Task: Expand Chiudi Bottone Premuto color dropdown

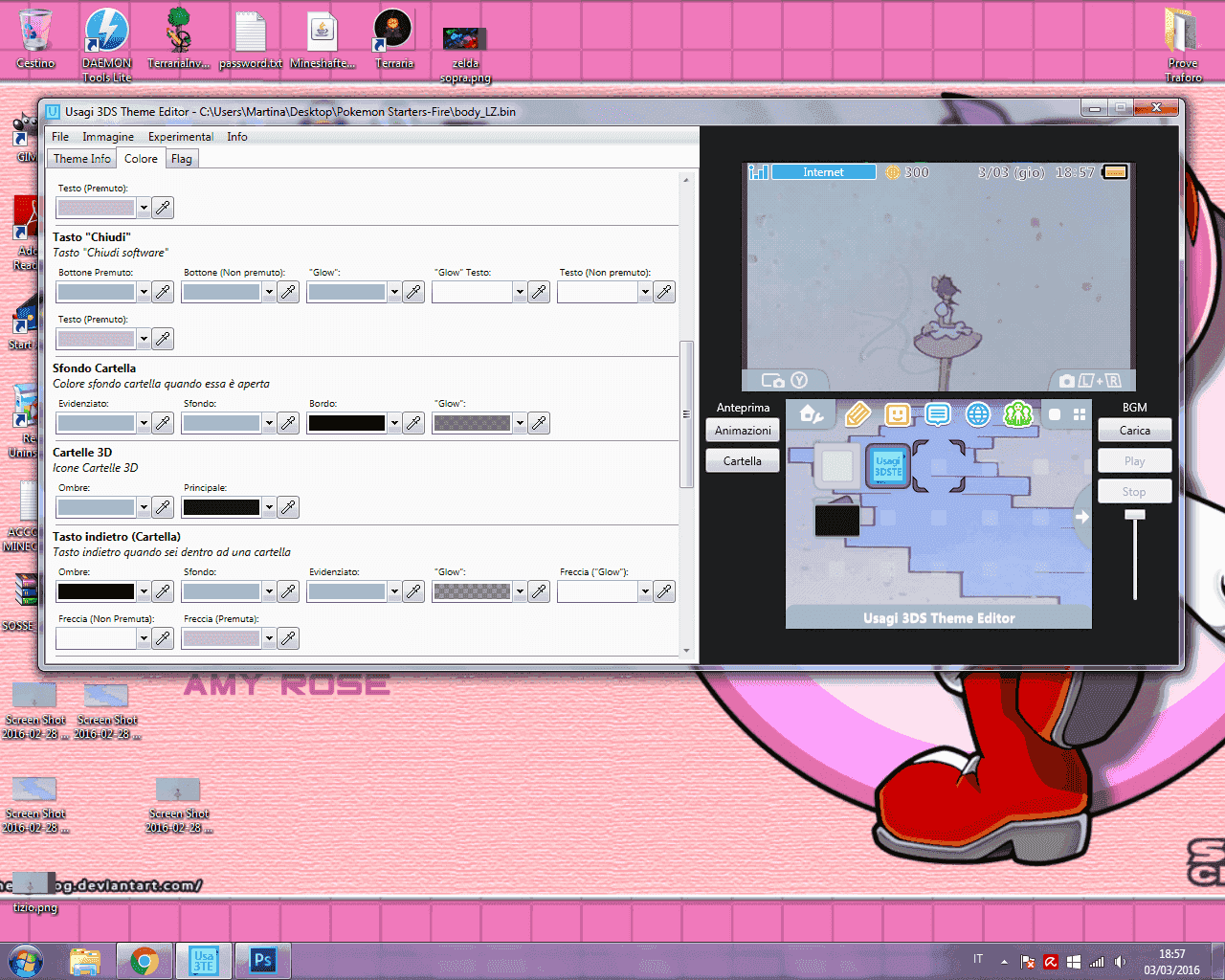Action: pos(144,292)
